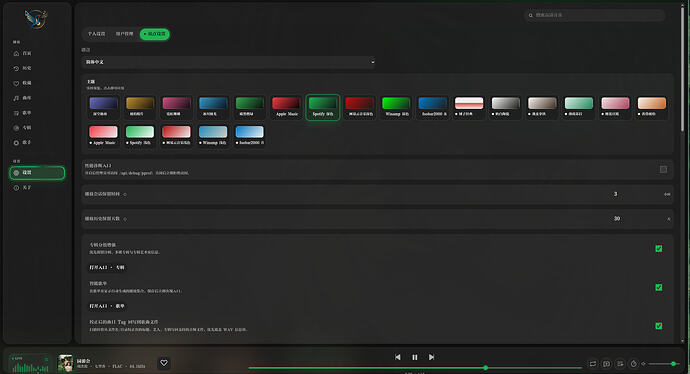Screen dimensions: 690x374
Task: Choose the dark gold theme swatch
Action: pyautogui.click(x=140, y=107)
